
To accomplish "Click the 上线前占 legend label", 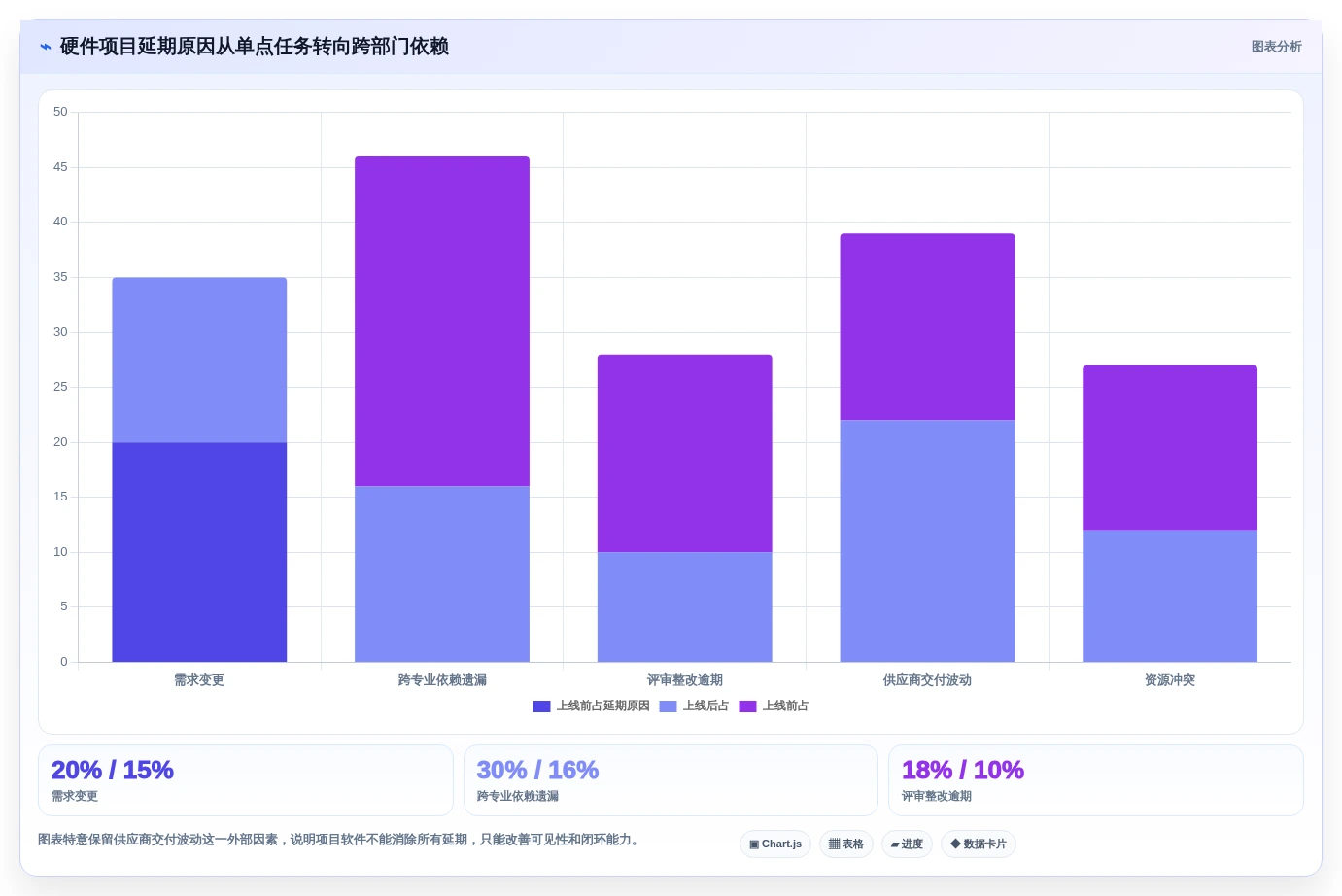I will [x=785, y=706].
